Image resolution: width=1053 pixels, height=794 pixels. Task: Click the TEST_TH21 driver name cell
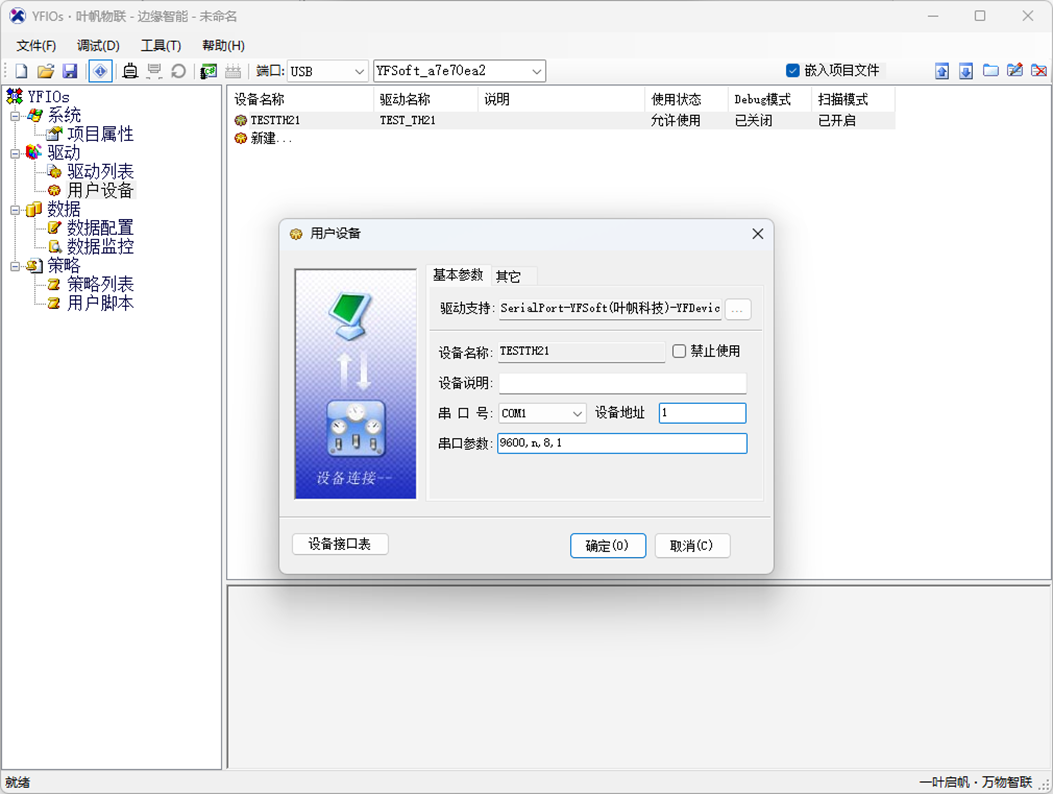(x=408, y=120)
